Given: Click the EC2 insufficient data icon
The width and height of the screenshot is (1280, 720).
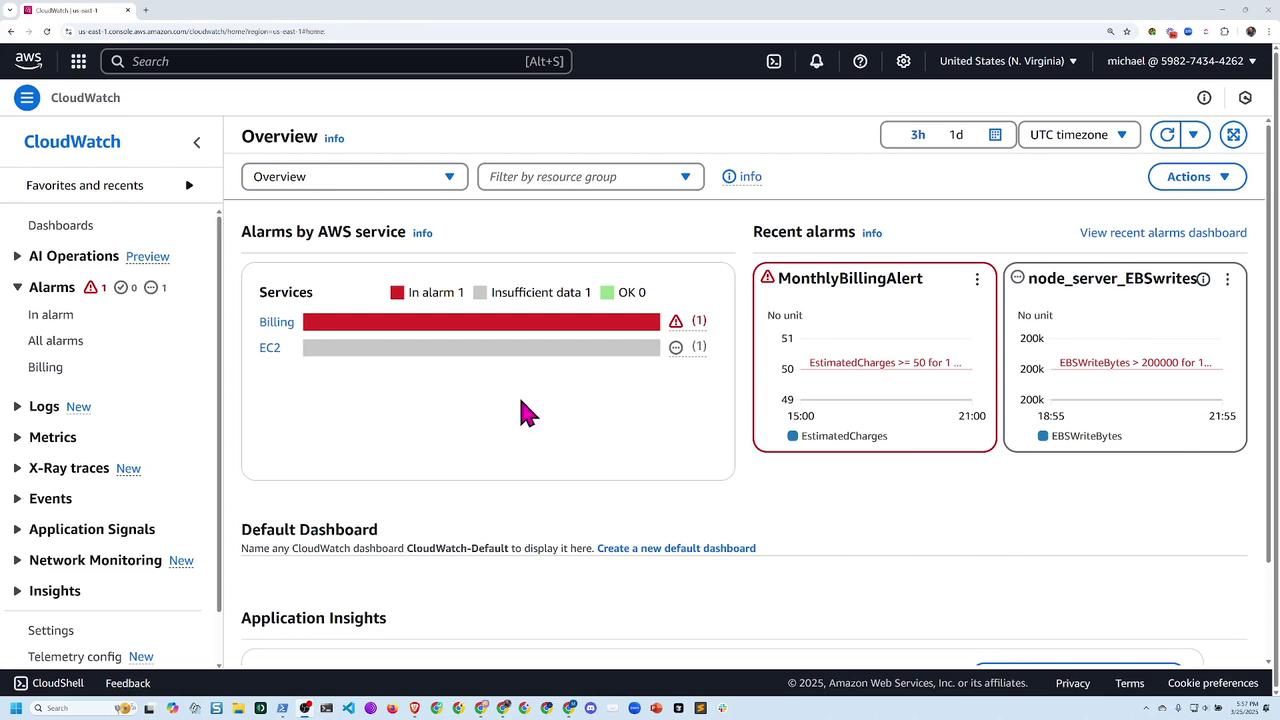Looking at the screenshot, I should pyautogui.click(x=676, y=348).
